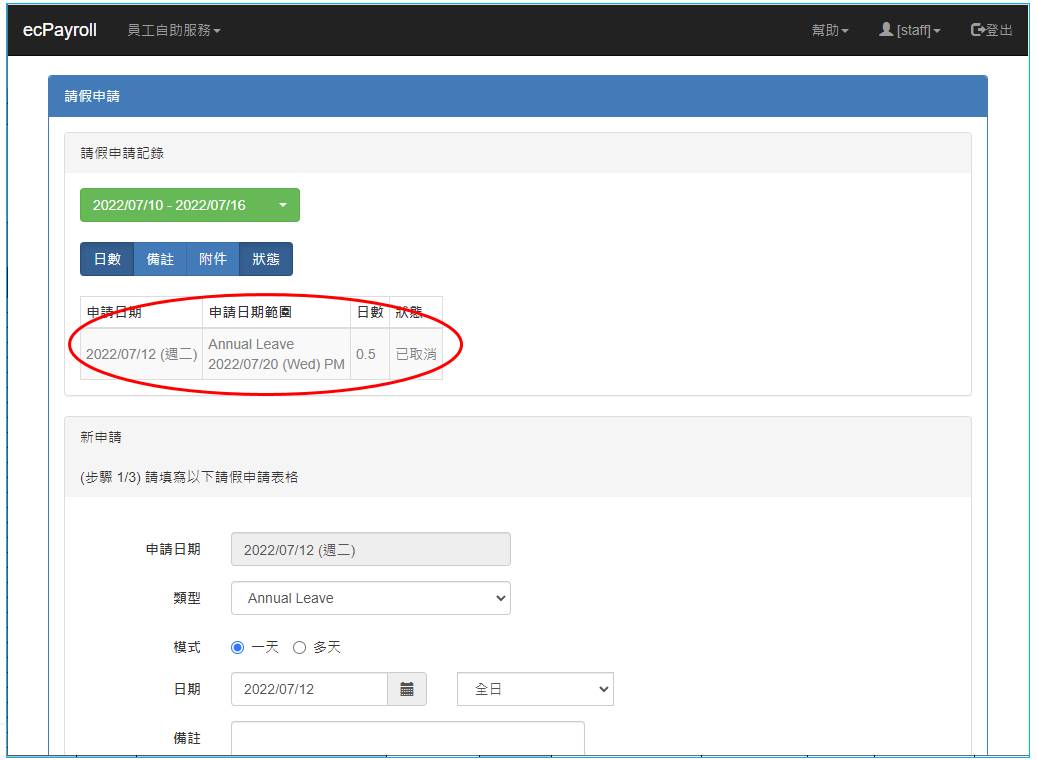Toggle the 日數 column button
Image resolution: width=1037 pixels, height=761 pixels.
107,259
